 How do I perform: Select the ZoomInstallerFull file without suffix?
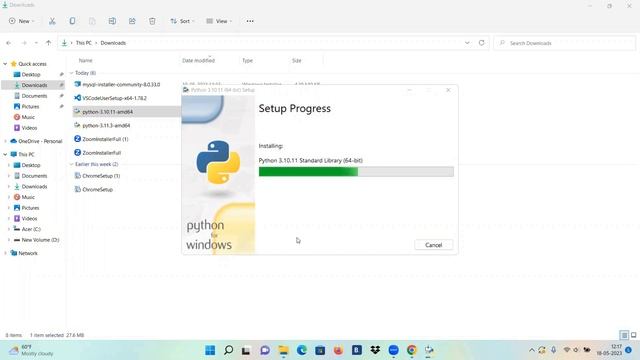point(98,153)
